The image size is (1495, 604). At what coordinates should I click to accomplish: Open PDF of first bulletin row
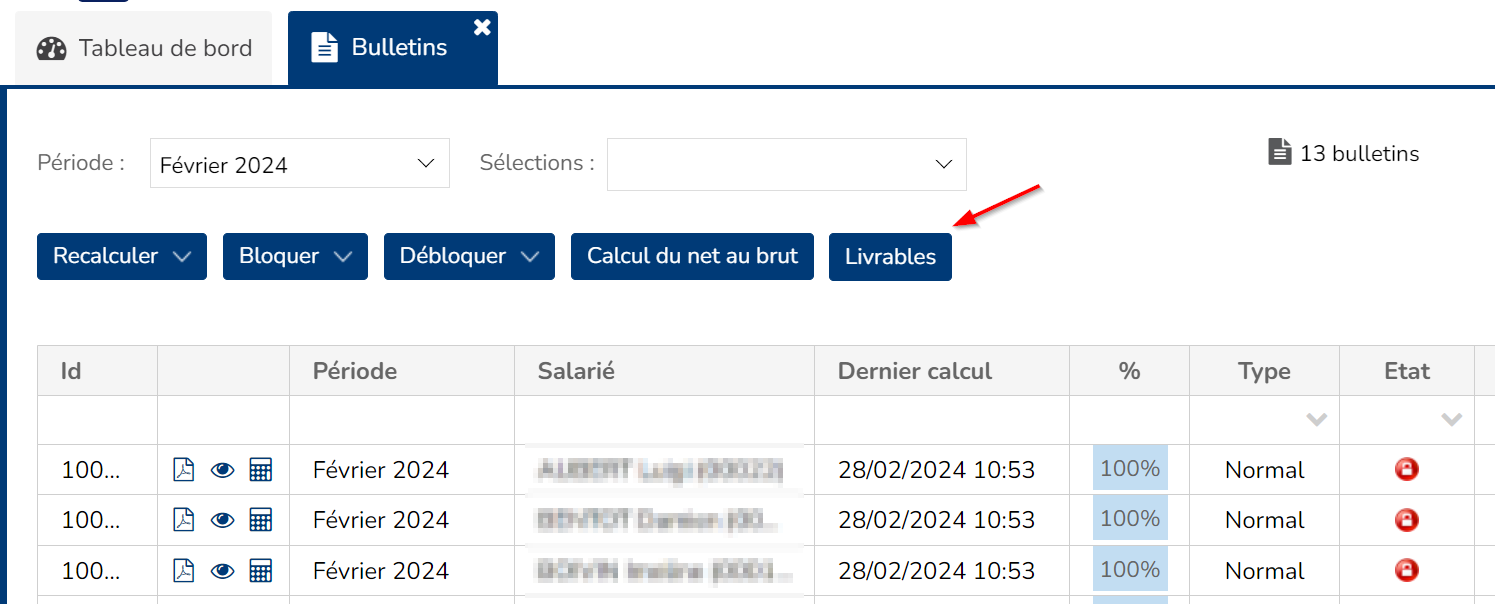tap(184, 469)
